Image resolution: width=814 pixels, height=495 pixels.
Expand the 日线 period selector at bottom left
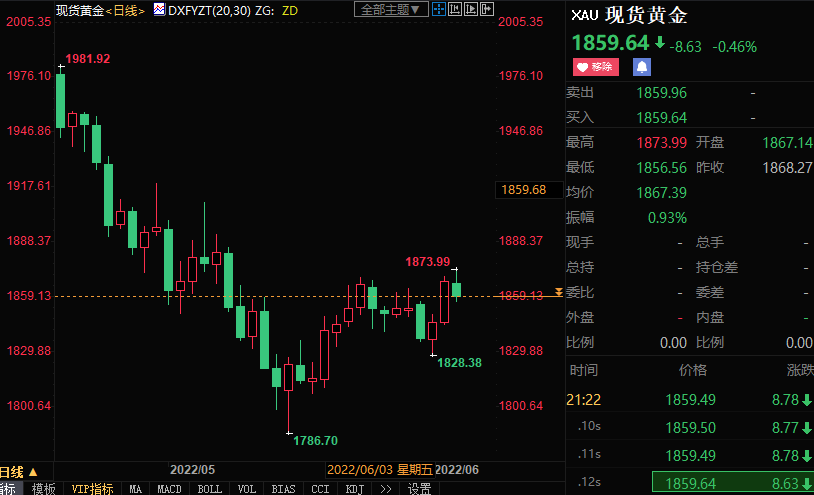[x=19, y=471]
